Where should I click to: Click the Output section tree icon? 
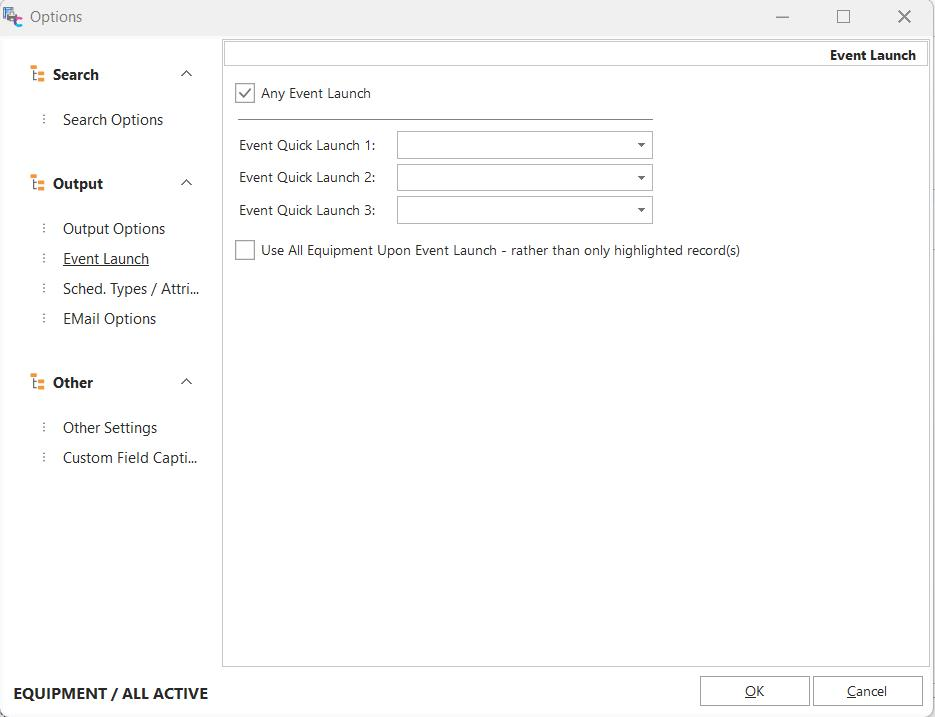click(38, 184)
